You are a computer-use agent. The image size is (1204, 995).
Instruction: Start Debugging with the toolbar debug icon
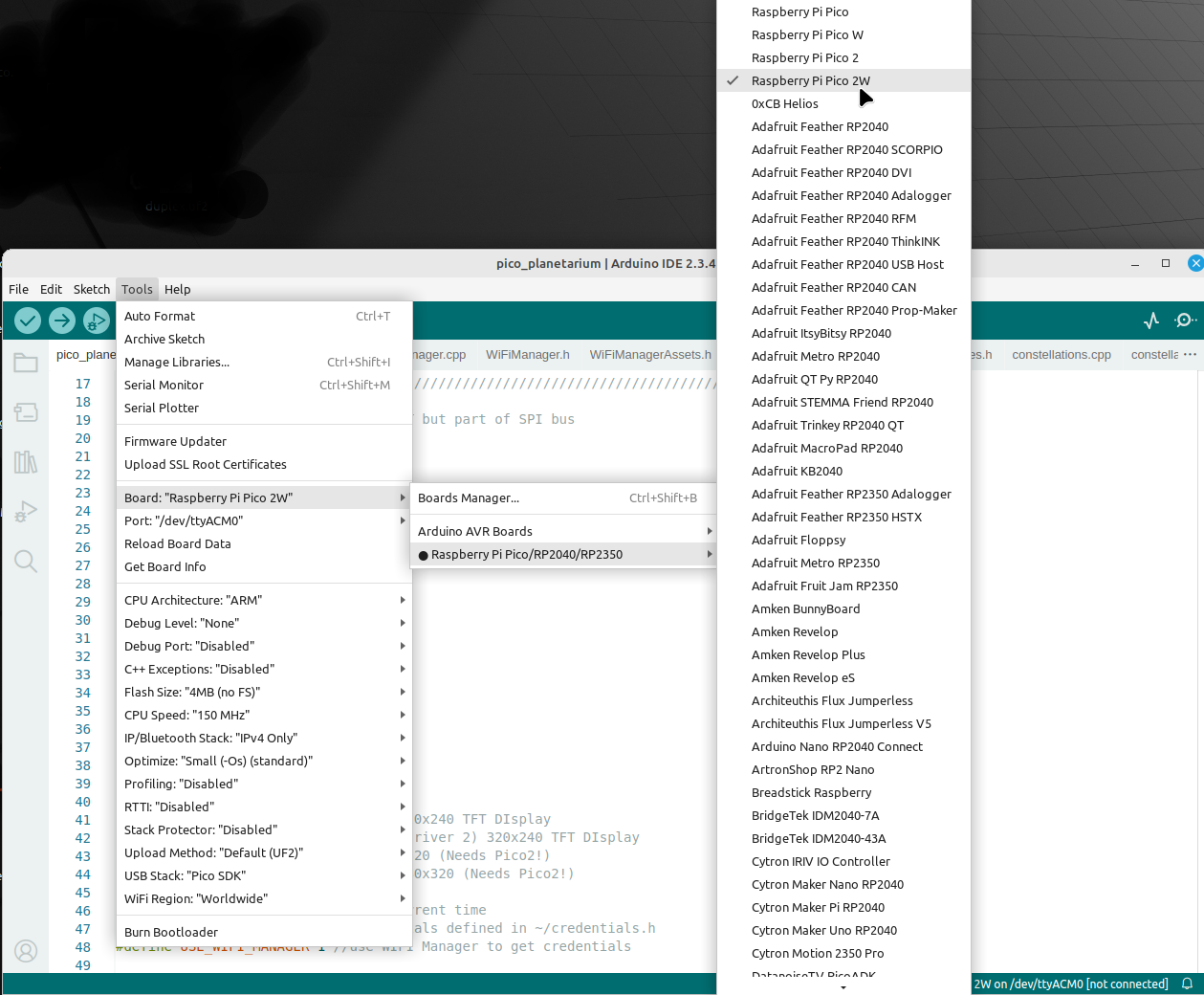tap(97, 321)
